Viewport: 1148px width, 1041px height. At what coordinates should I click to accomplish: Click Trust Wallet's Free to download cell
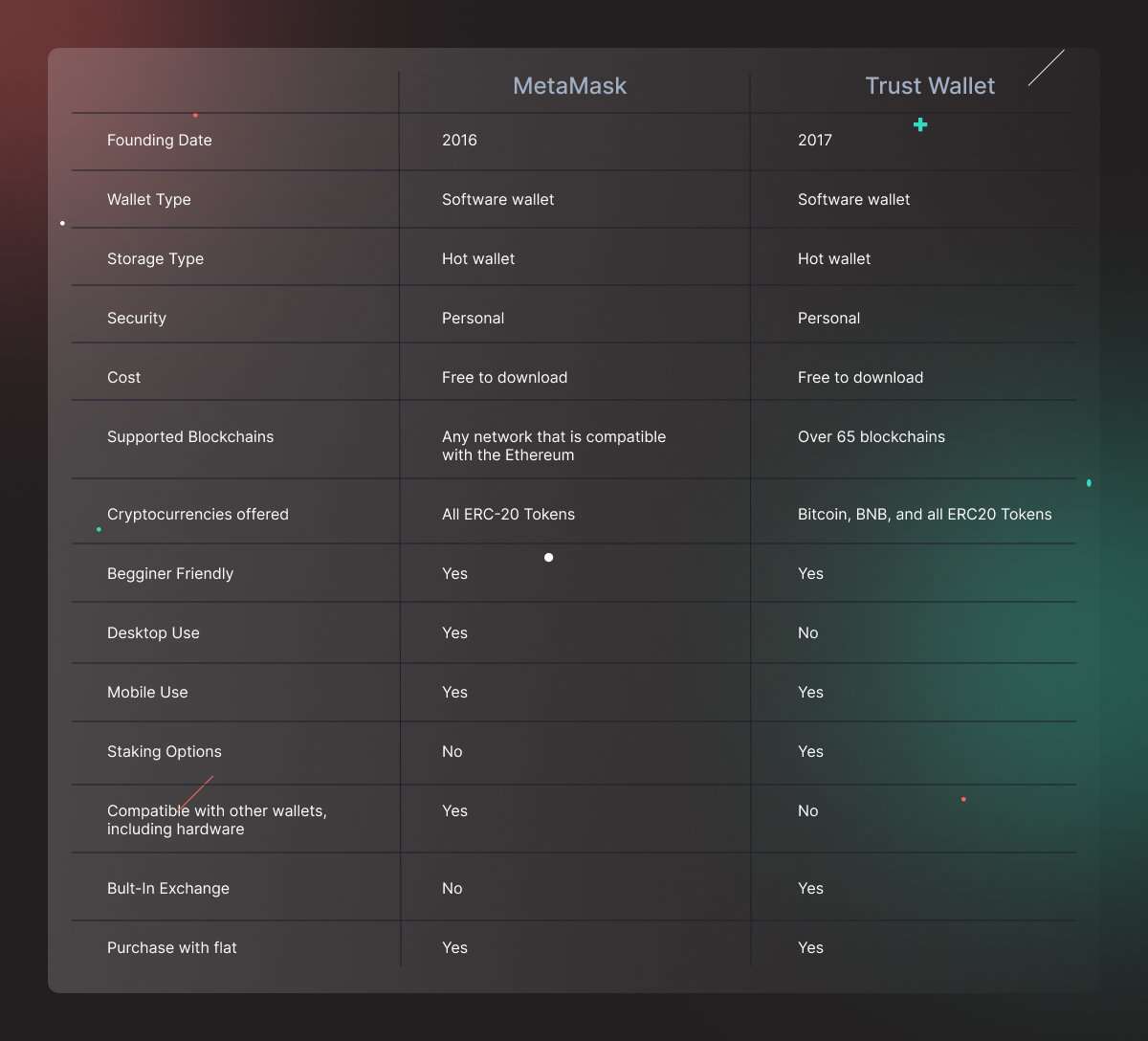[861, 377]
